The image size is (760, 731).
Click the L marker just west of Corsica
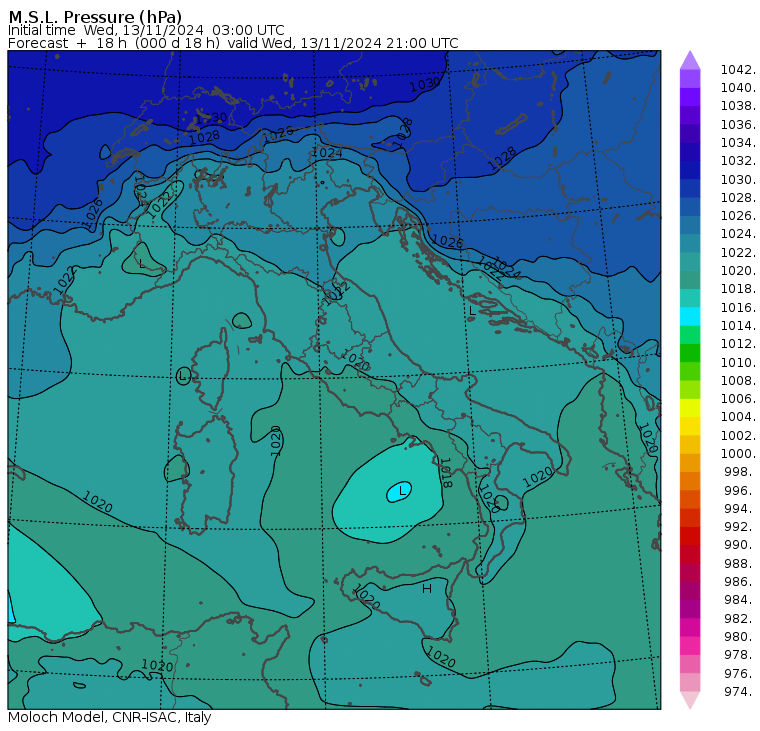(x=183, y=376)
